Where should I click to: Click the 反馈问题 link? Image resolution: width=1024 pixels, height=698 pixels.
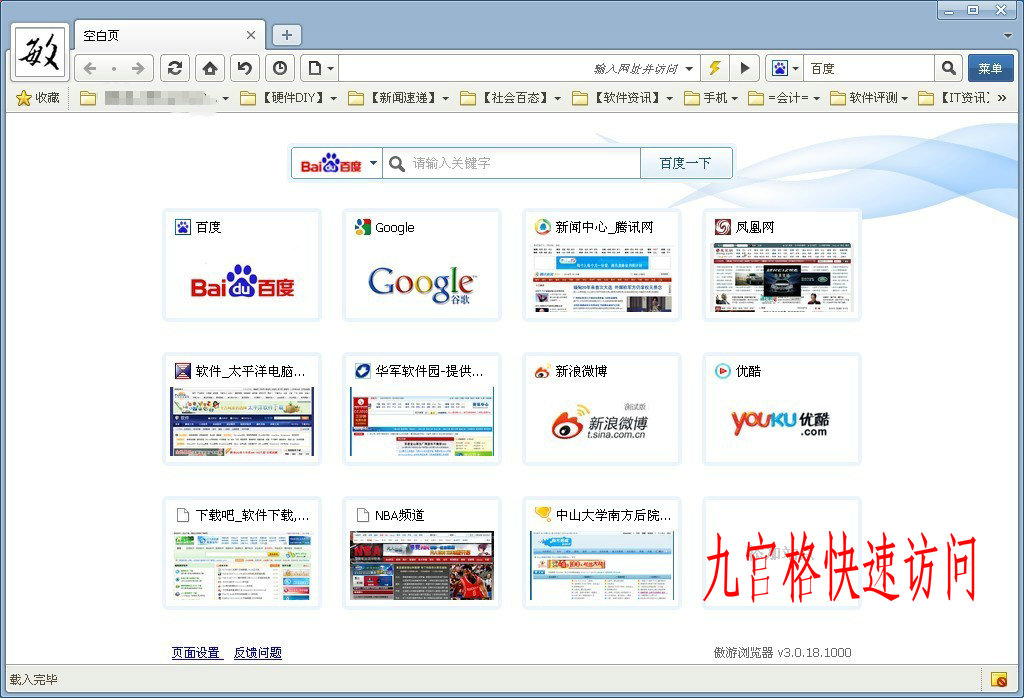pyautogui.click(x=258, y=652)
